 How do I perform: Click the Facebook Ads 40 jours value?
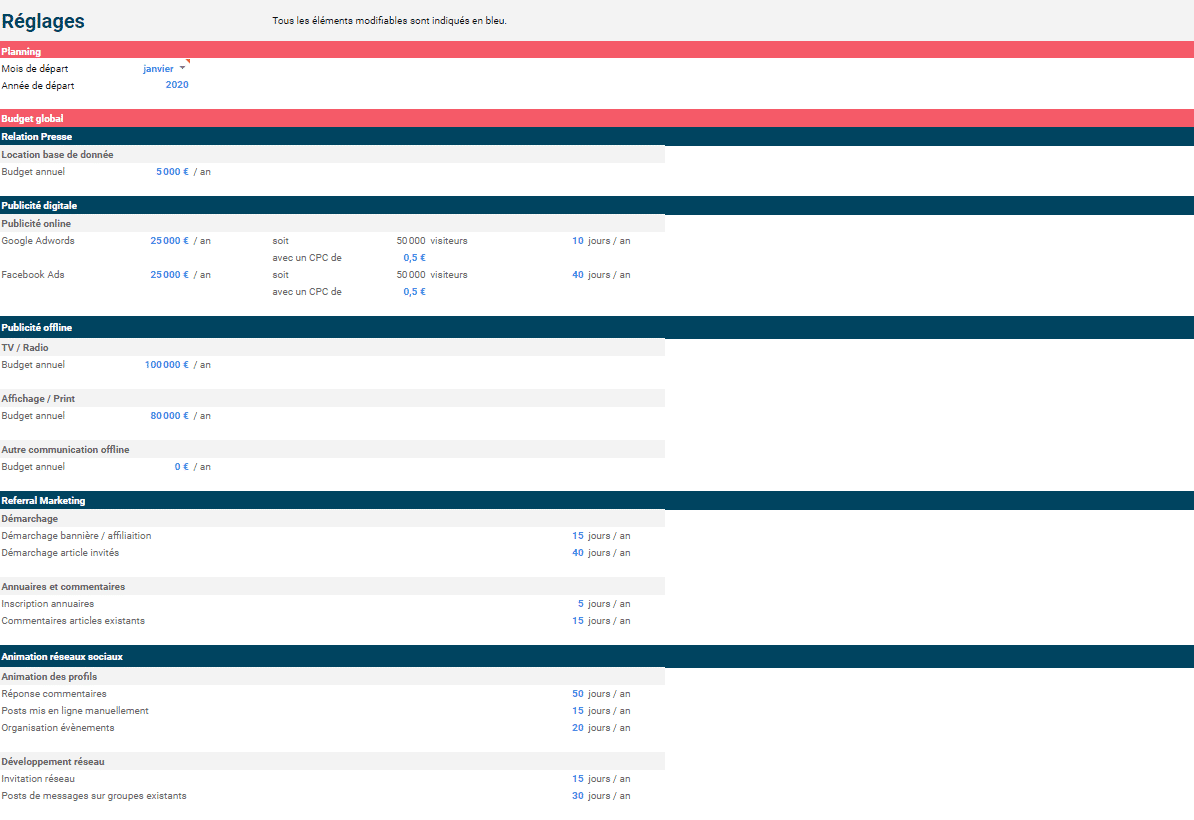577,275
